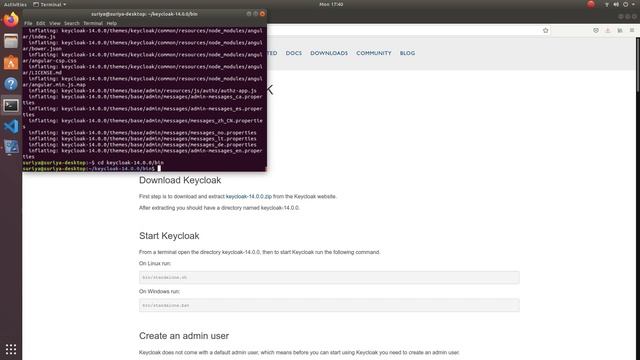Click the 'On Windows run:' label
Viewport: 640px width, 360px height.
[x=159, y=291]
